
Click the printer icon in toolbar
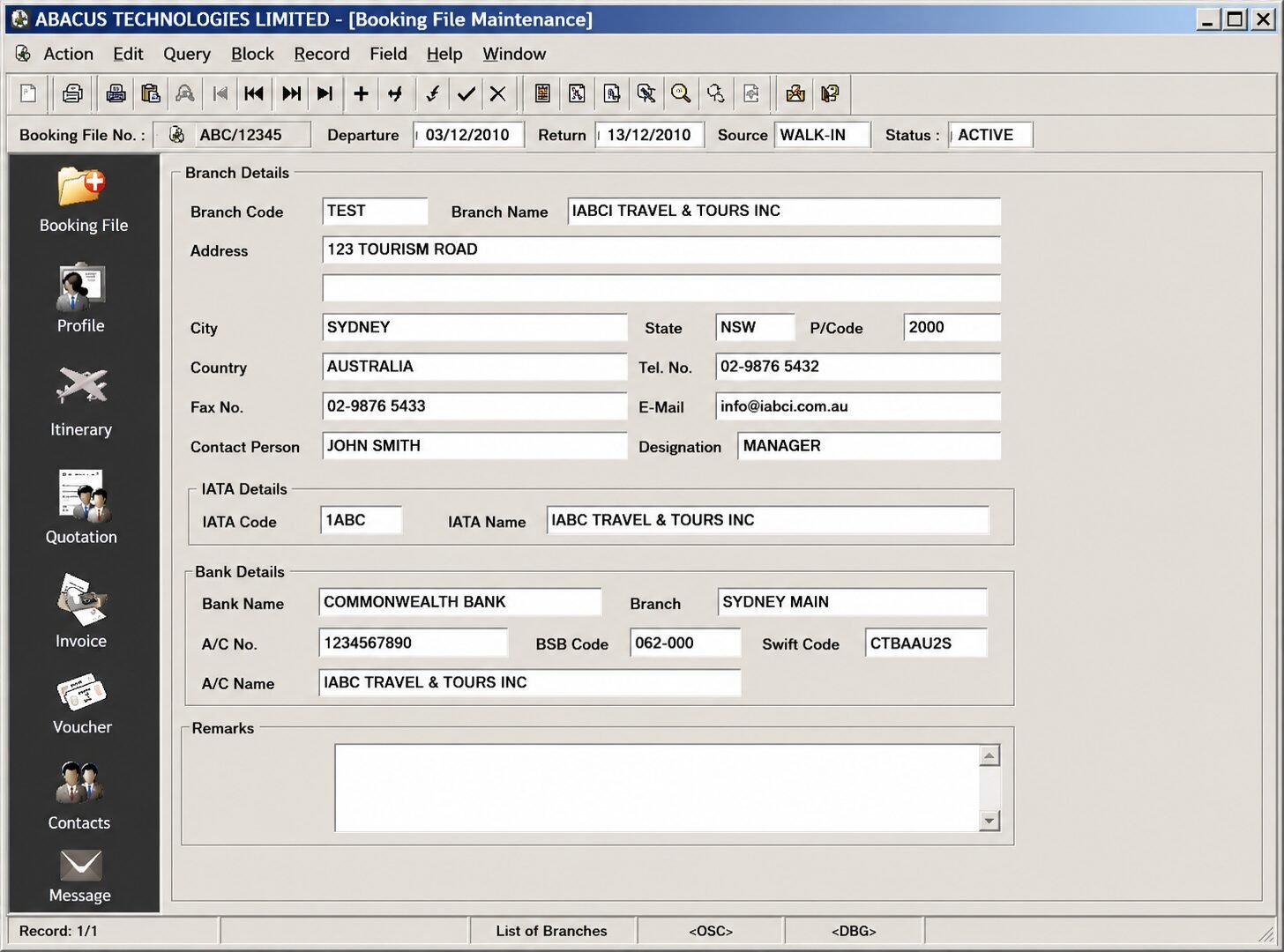pos(72,93)
